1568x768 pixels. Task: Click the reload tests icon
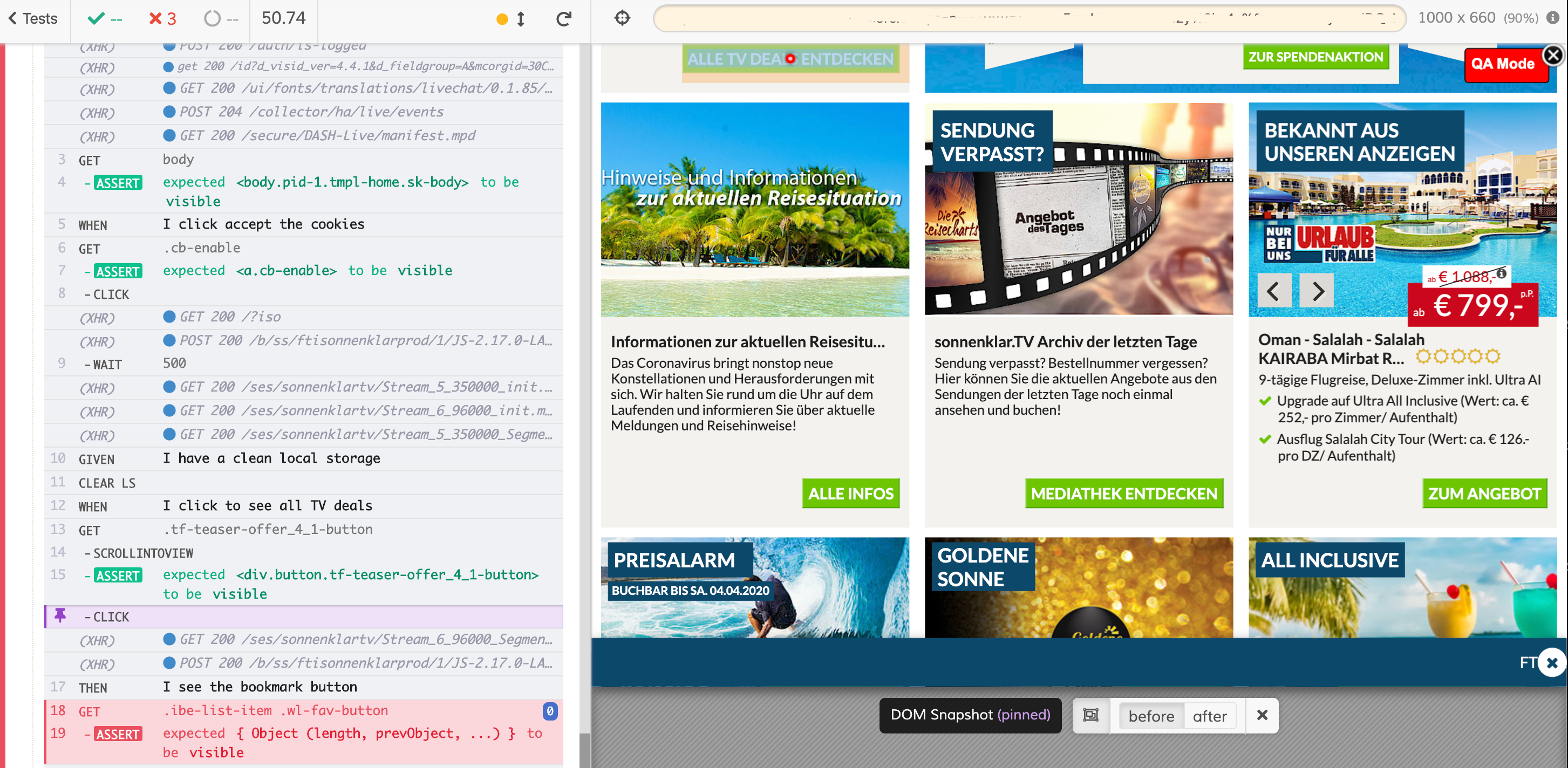pyautogui.click(x=564, y=19)
